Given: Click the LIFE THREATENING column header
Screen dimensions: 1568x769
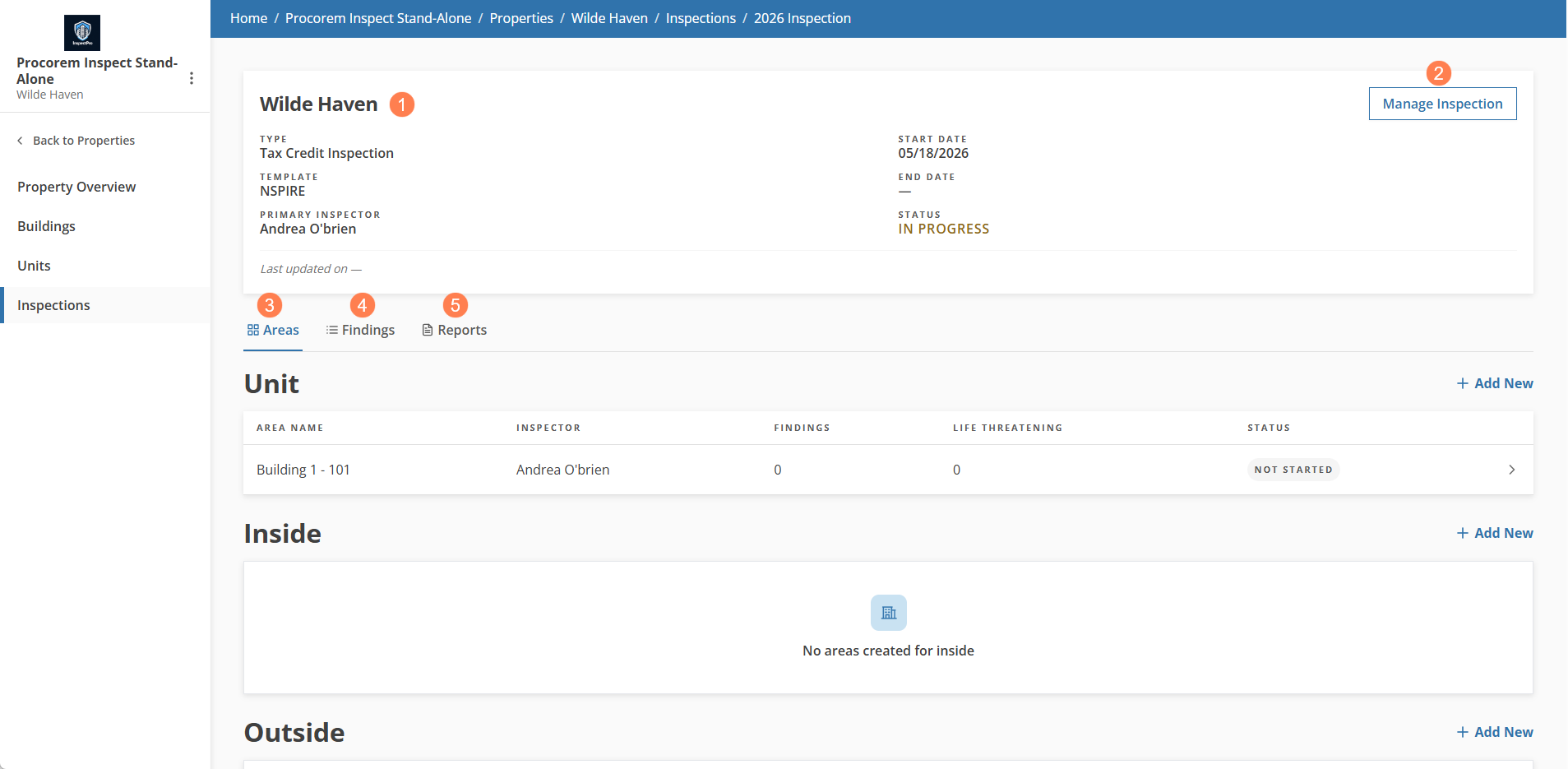Looking at the screenshot, I should coord(1008,428).
